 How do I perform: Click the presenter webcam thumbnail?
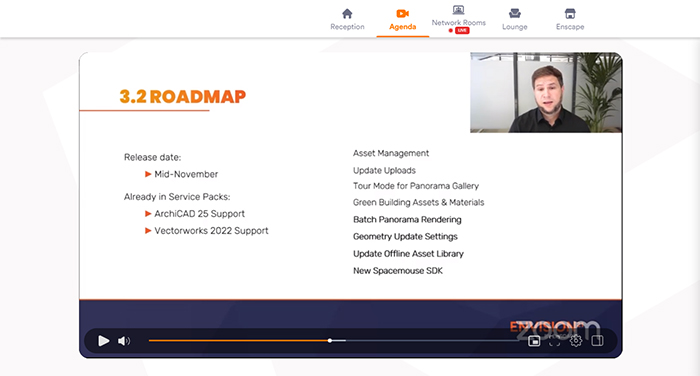[x=546, y=92]
